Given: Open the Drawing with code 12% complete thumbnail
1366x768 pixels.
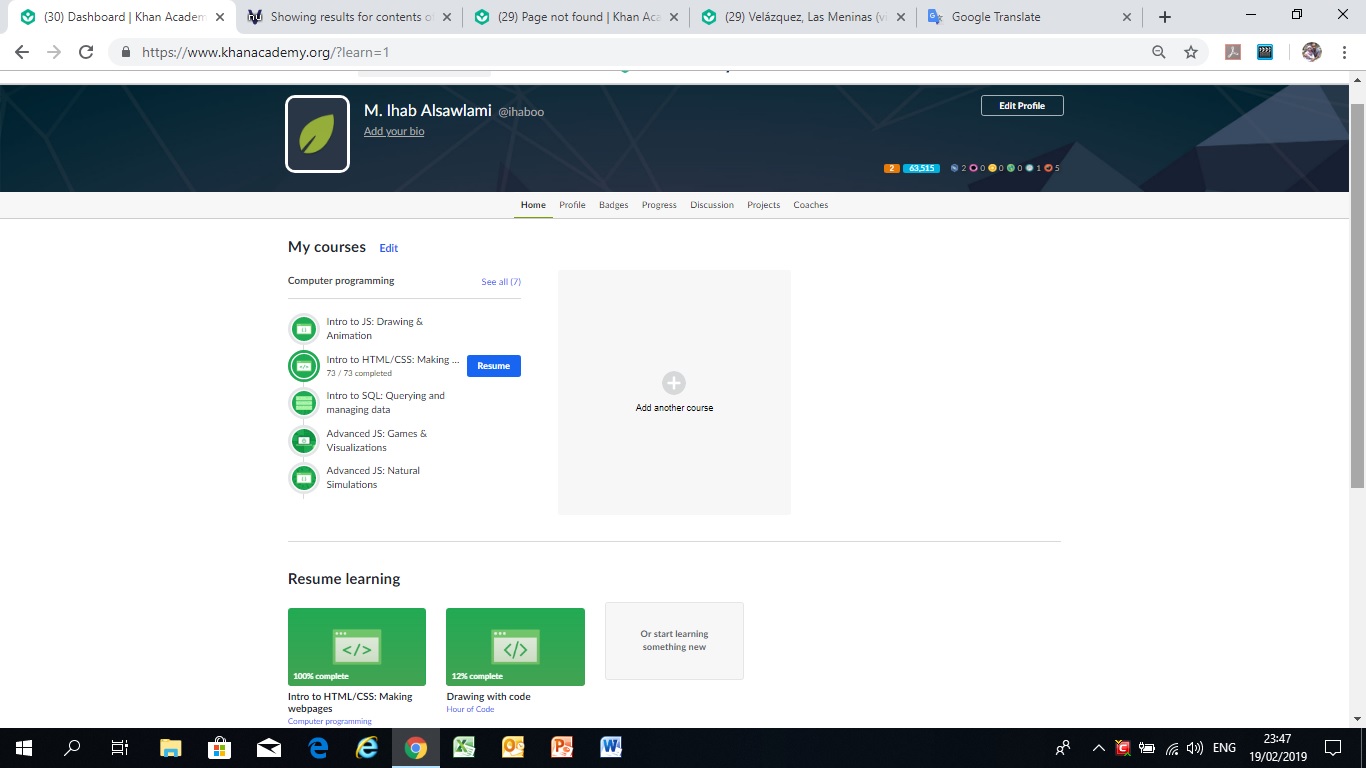Looking at the screenshot, I should (515, 647).
